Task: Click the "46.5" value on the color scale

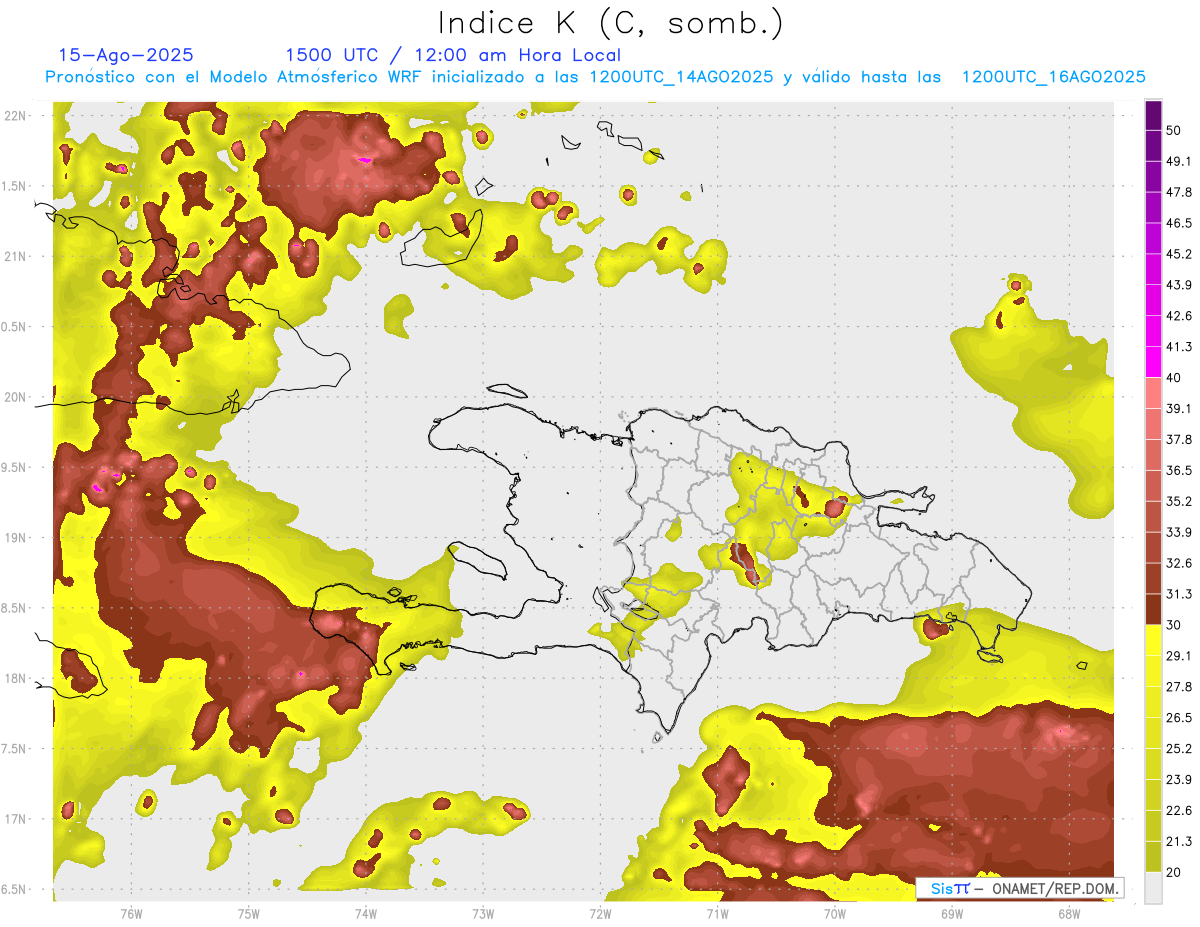Action: [x=1179, y=223]
